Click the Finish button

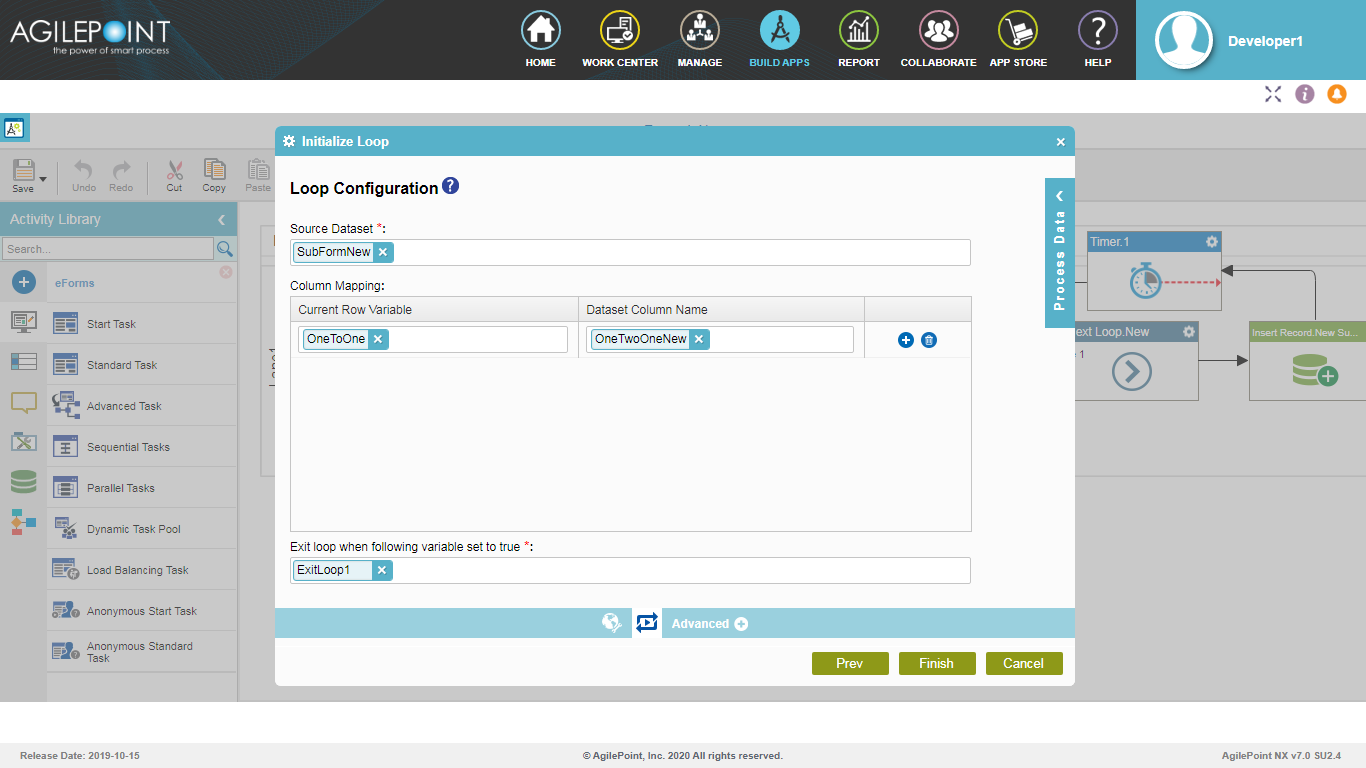[x=936, y=663]
